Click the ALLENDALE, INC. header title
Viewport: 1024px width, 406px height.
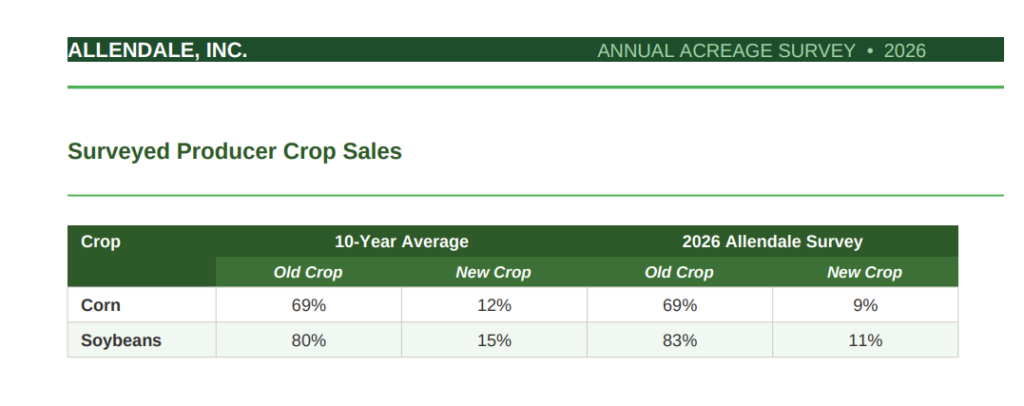pyautogui.click(x=157, y=50)
